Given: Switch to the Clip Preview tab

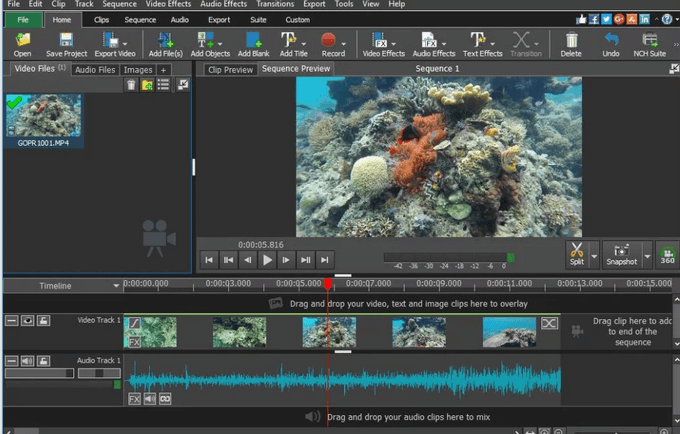Looking at the screenshot, I should [230, 70].
